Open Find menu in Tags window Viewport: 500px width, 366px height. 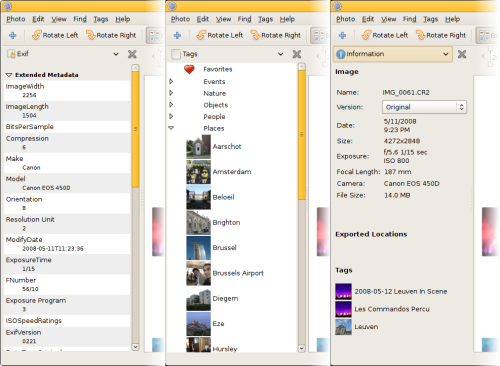pos(244,19)
